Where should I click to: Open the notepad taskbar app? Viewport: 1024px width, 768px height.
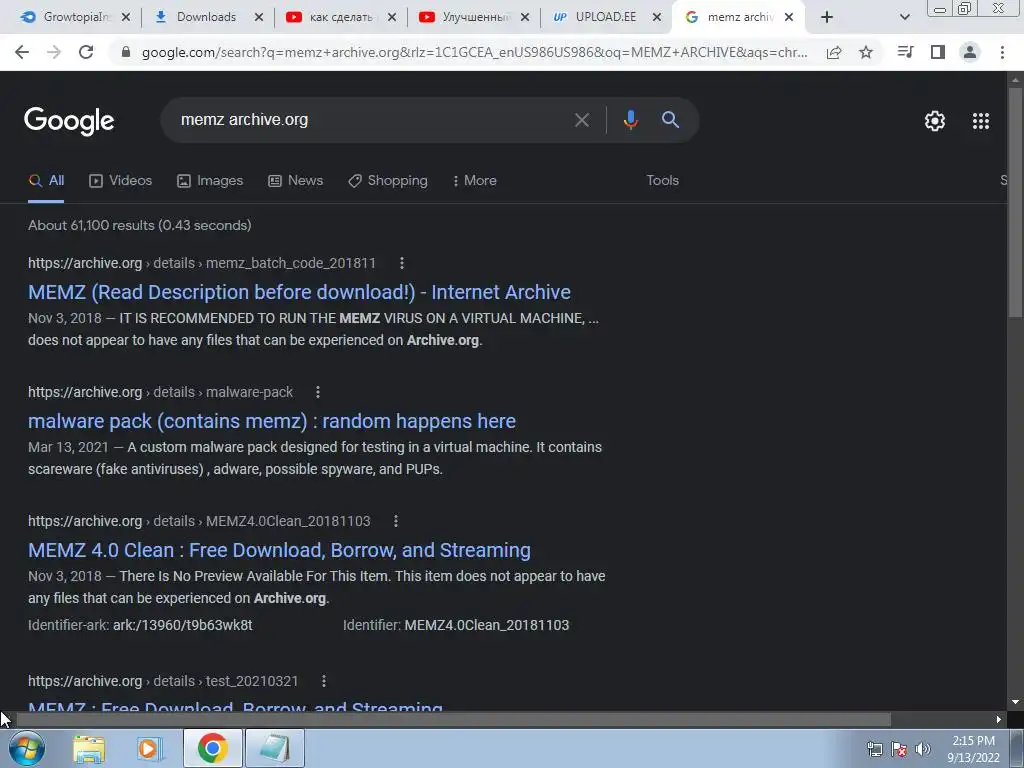(274, 748)
